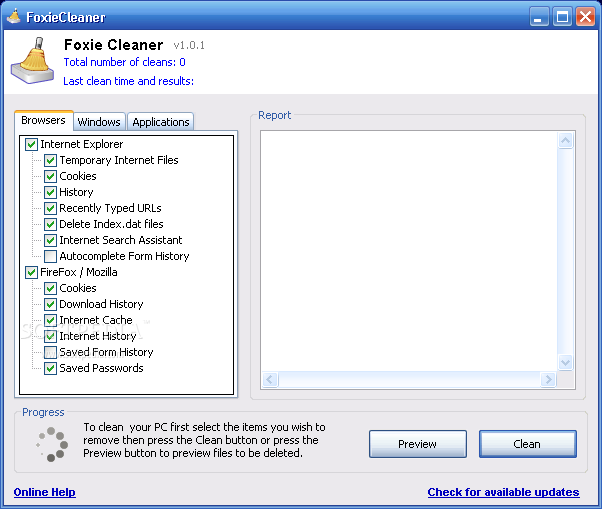Click the Total number of cleans text
Screen dimensions: 602x509
[124, 62]
